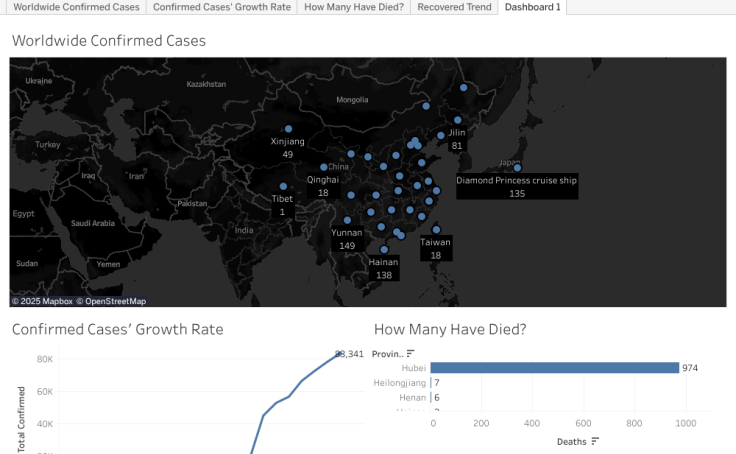Click the sort icon beside Deaths axis label
This screenshot has height=454, width=736.
pyautogui.click(x=596, y=441)
